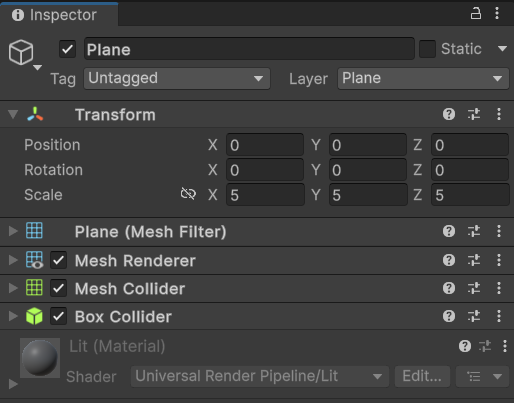Click the GameObject cube icon picker
514x403 pixels.
pos(24,54)
